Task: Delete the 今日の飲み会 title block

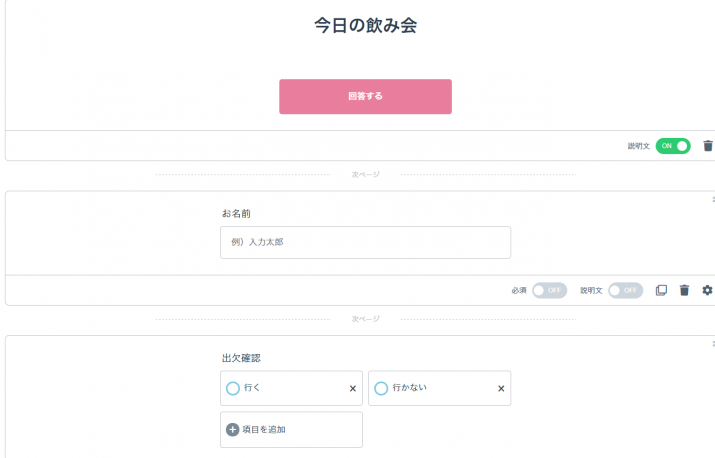Action: click(708, 146)
